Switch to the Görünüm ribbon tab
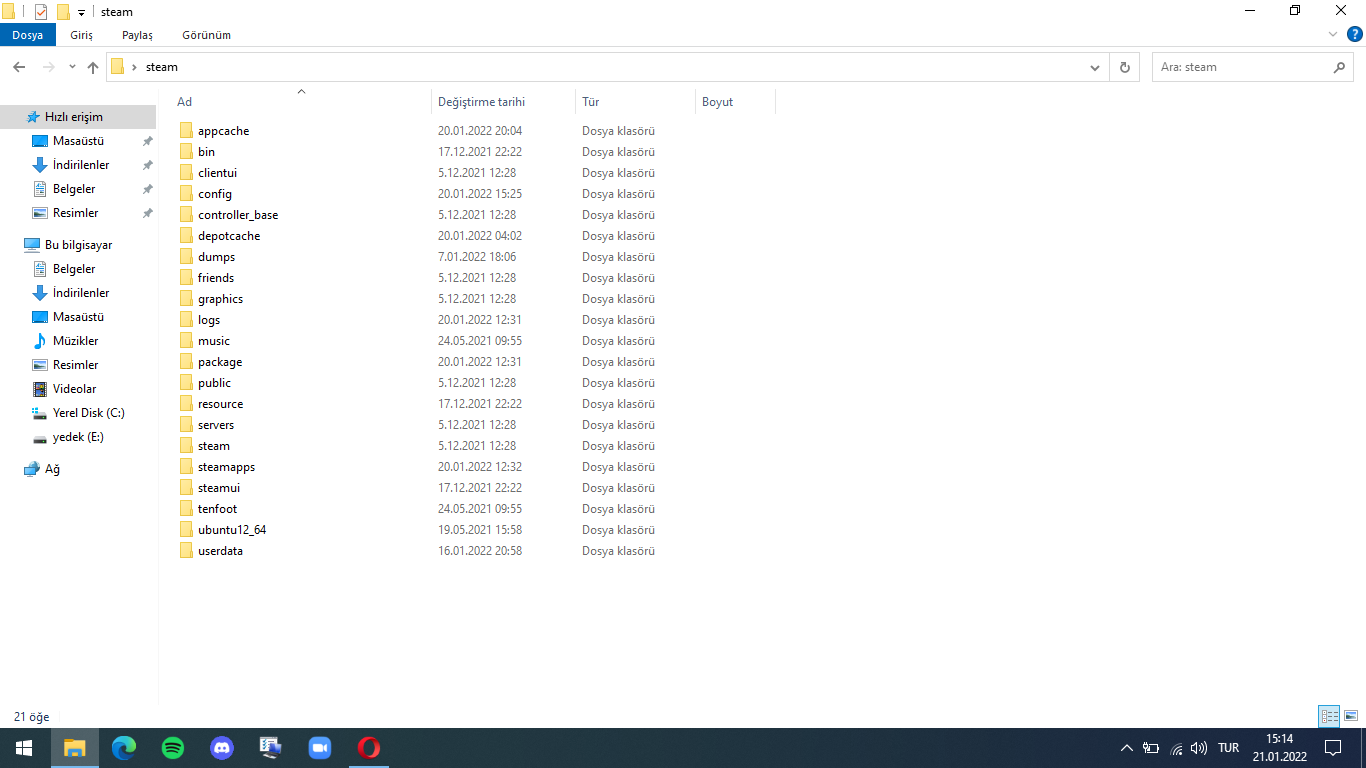This screenshot has height=768, width=1366. pos(206,35)
